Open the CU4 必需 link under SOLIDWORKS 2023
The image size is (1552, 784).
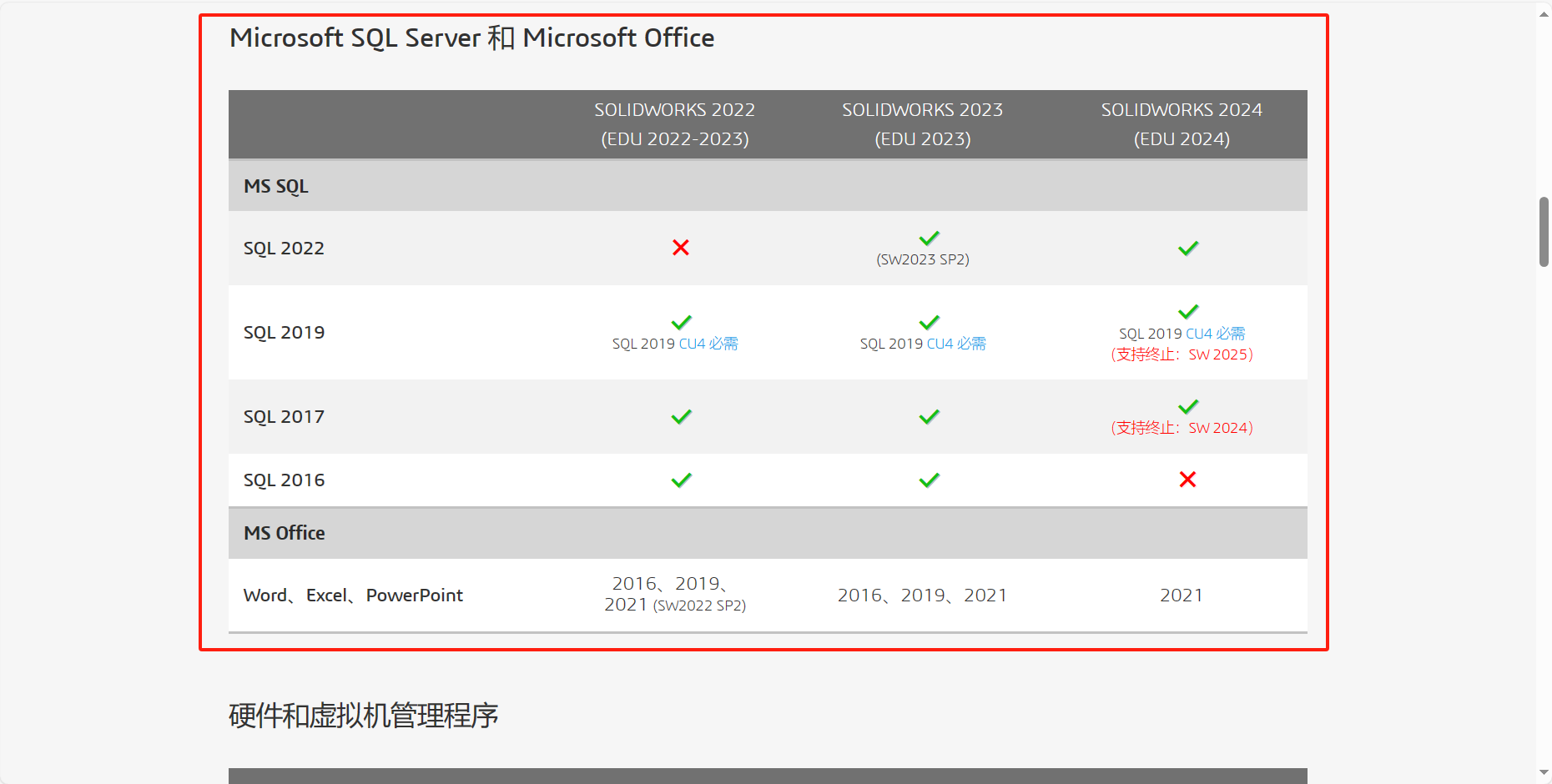coord(955,344)
